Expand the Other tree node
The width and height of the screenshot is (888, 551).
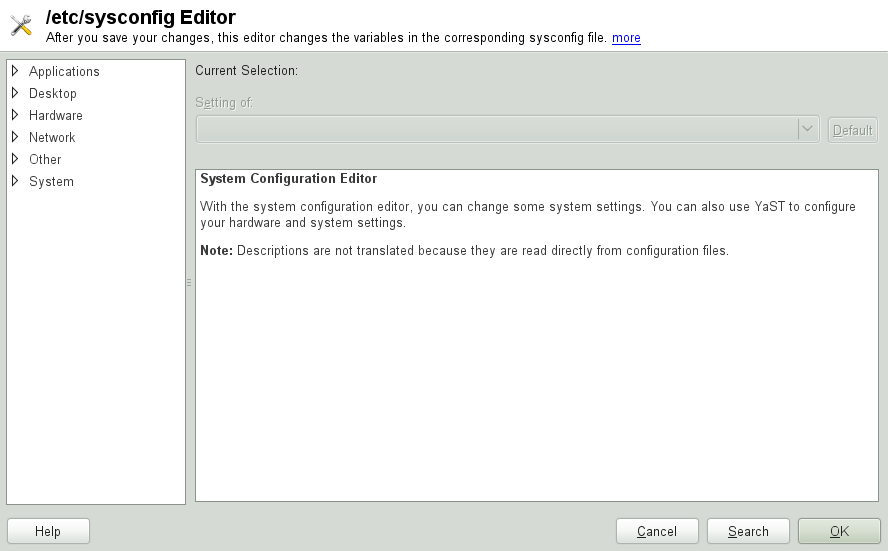(x=15, y=159)
